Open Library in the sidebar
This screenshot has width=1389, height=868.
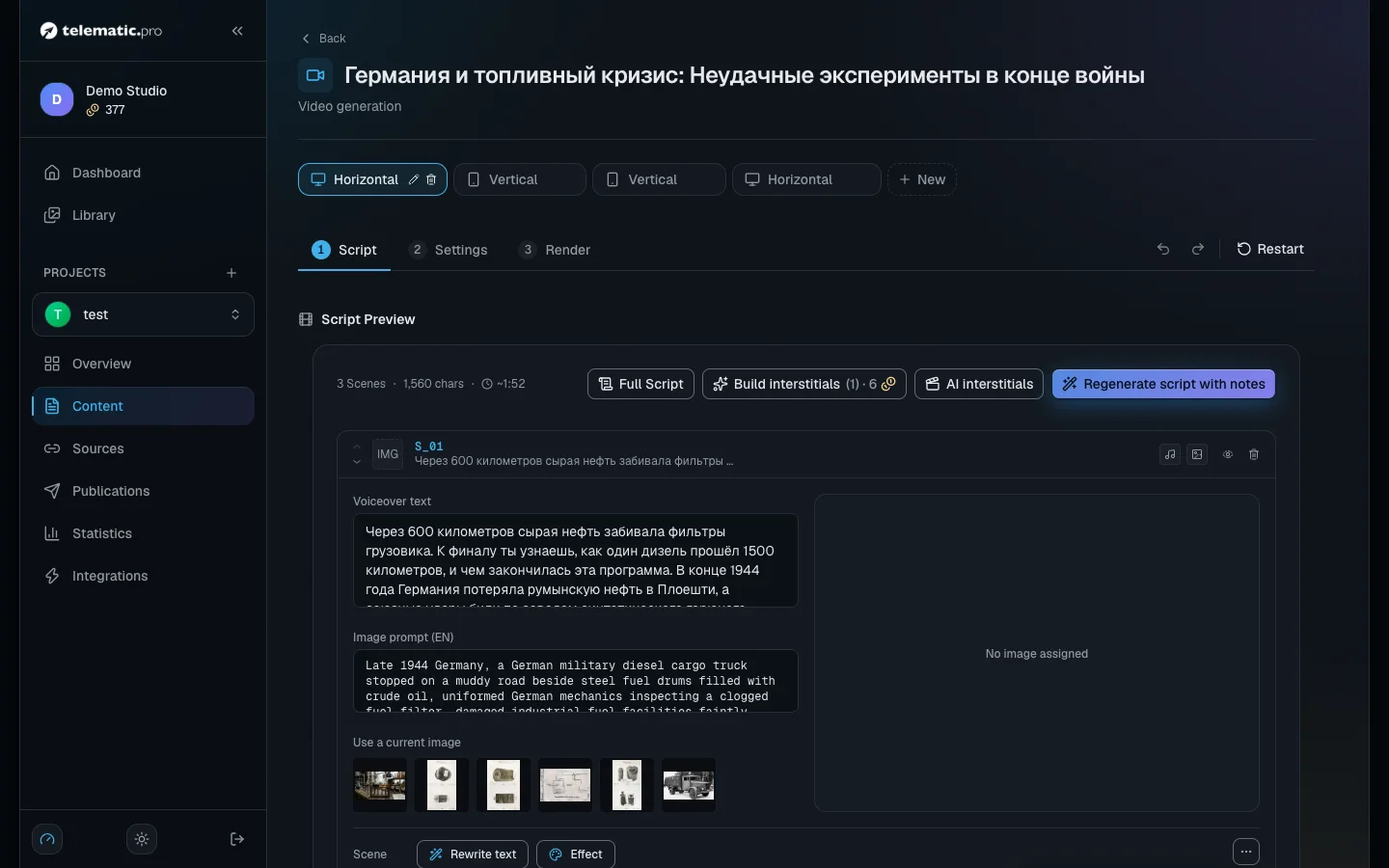pos(143,215)
